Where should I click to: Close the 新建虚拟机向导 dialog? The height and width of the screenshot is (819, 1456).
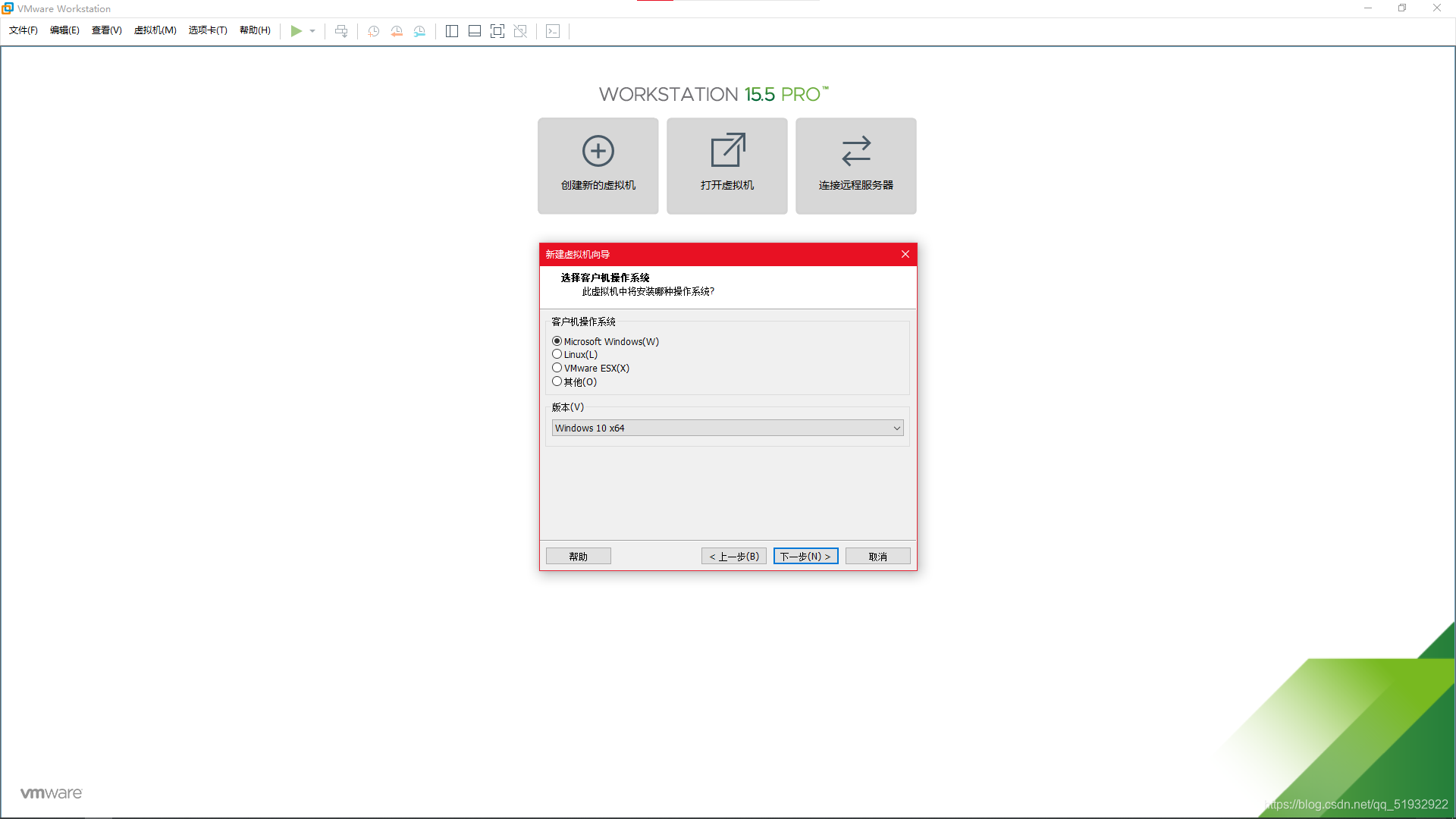[x=905, y=255]
